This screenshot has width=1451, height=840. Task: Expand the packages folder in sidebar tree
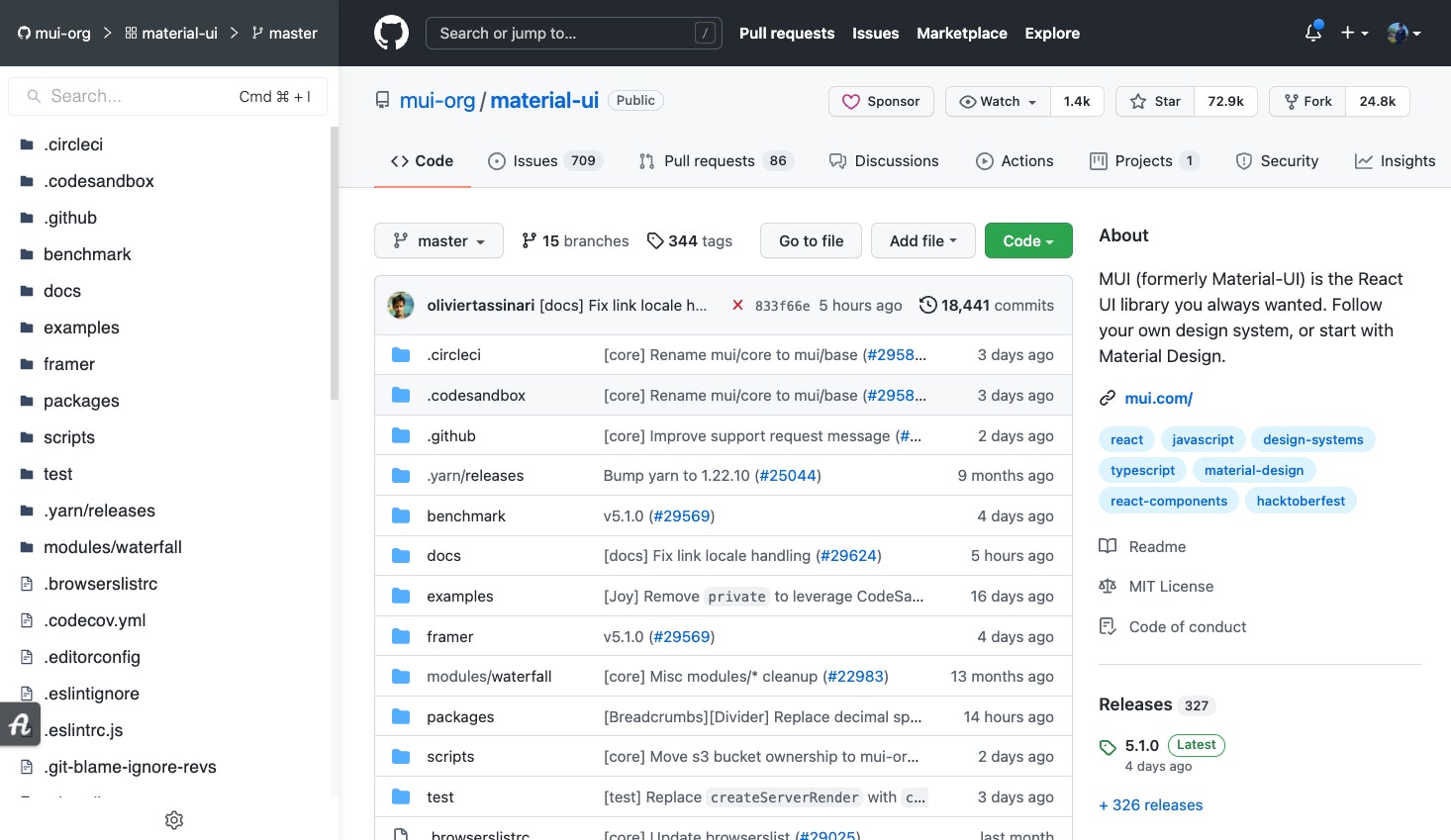(x=81, y=401)
